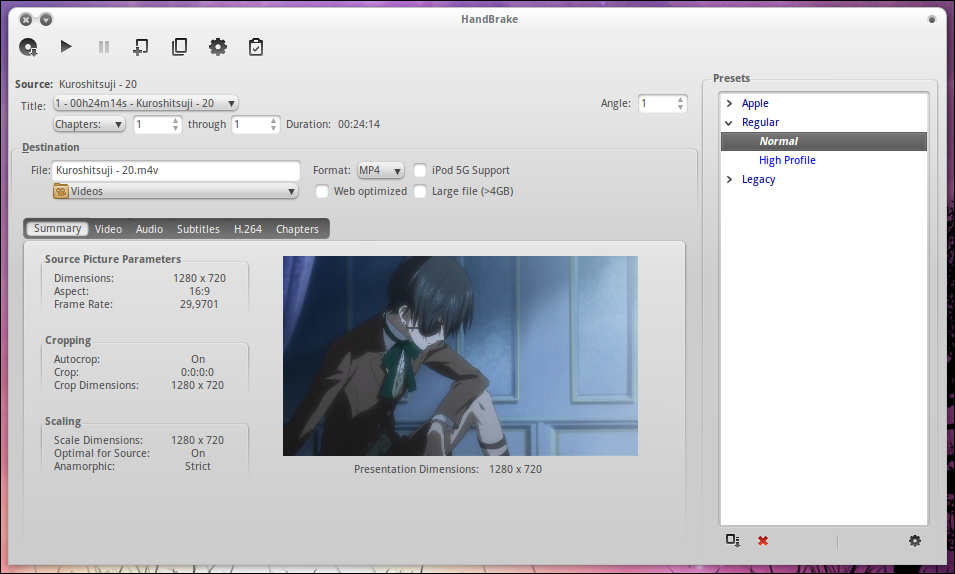Click the Aspect value 16:9

click(x=200, y=291)
